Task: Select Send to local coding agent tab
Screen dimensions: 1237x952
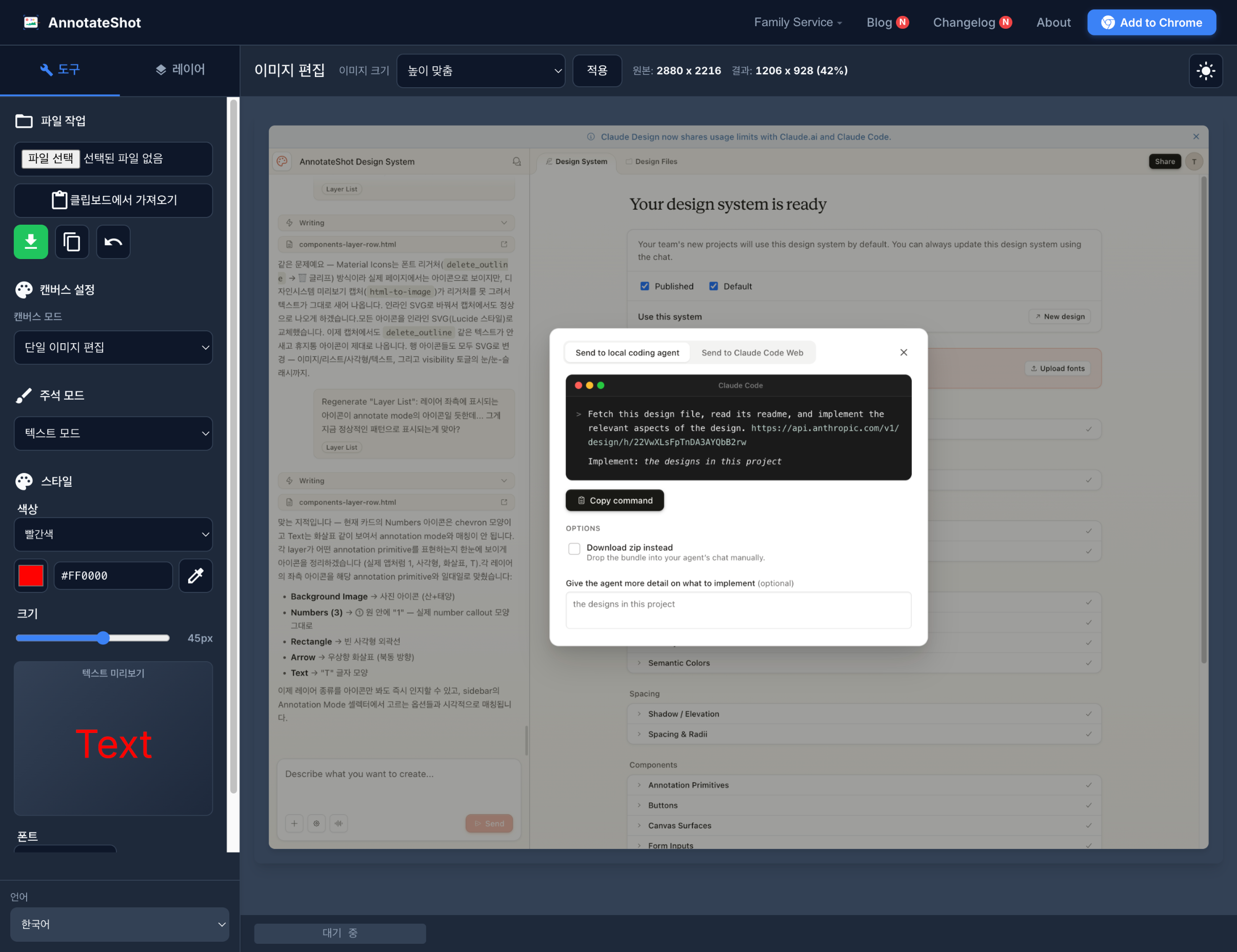Action: pyautogui.click(x=627, y=352)
